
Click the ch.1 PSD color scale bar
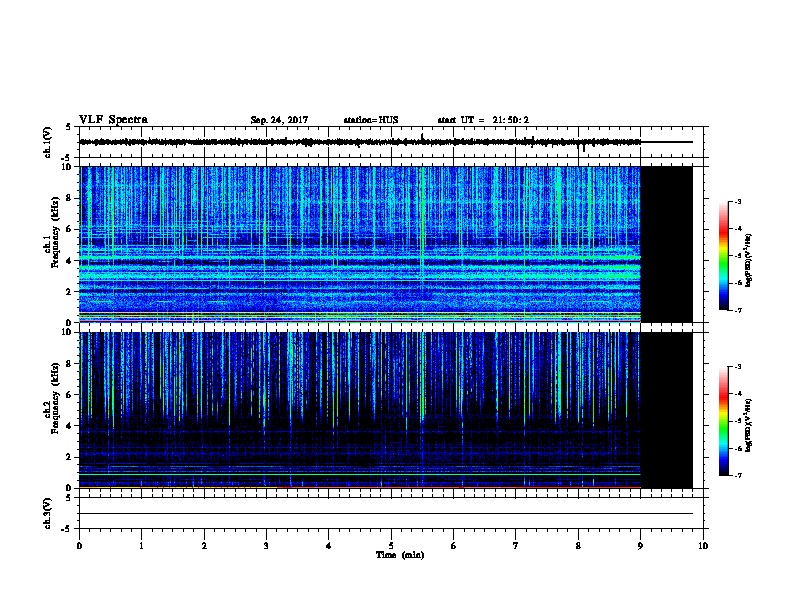point(723,256)
